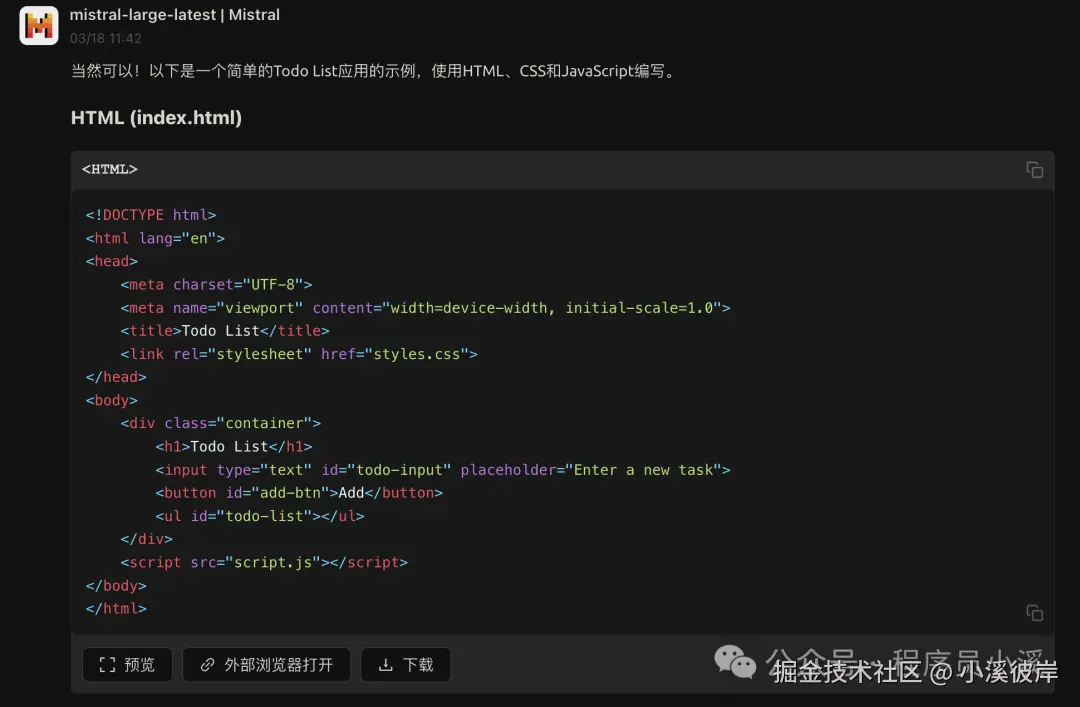The image size is (1080, 707).
Task: Open code in external browser via 外部浏览器打开
Action: click(x=266, y=664)
